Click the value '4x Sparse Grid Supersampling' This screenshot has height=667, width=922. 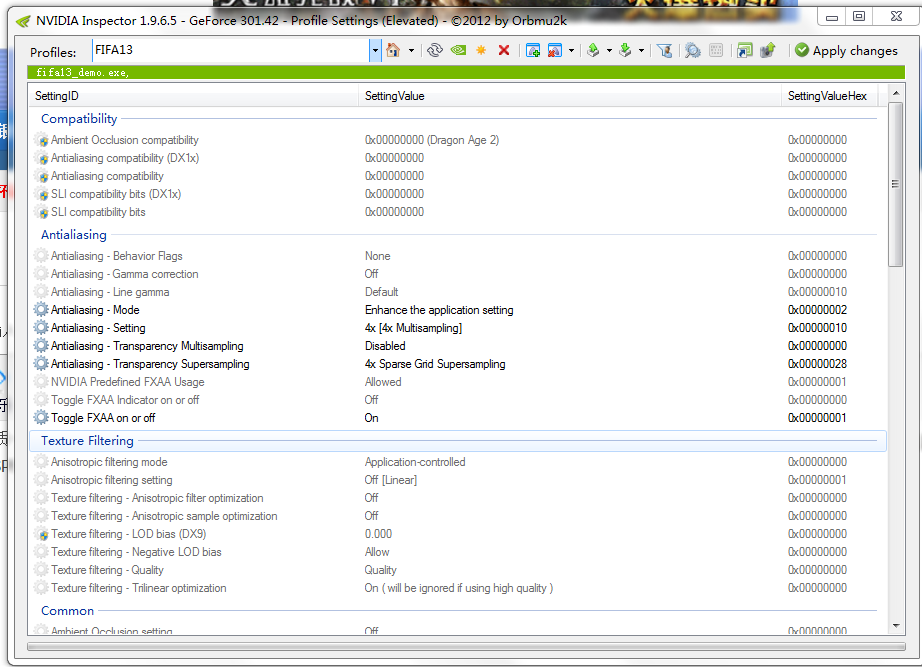[435, 364]
